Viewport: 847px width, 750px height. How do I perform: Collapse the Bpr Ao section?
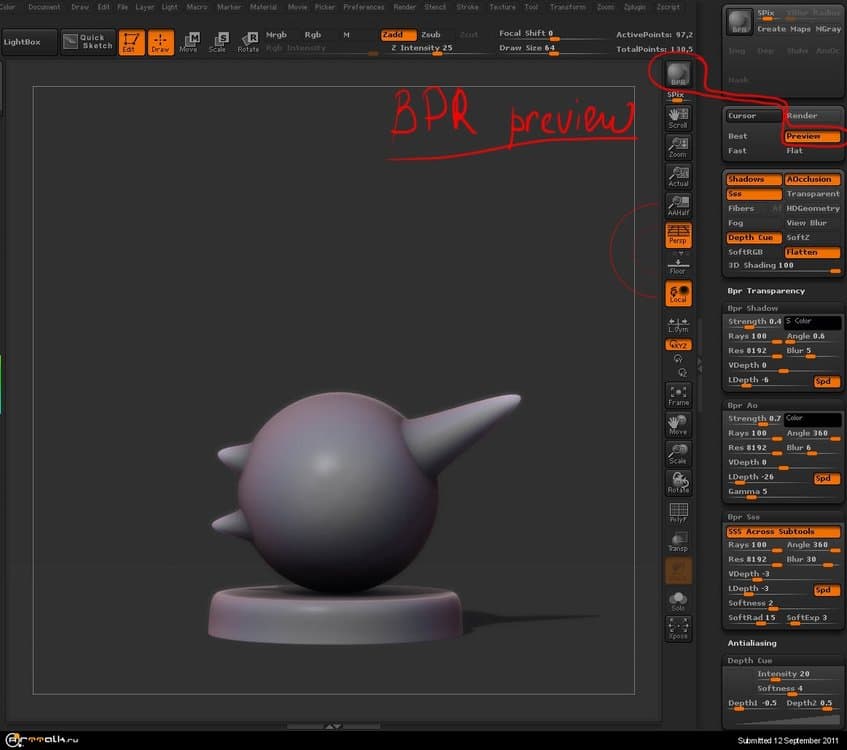pyautogui.click(x=742, y=405)
